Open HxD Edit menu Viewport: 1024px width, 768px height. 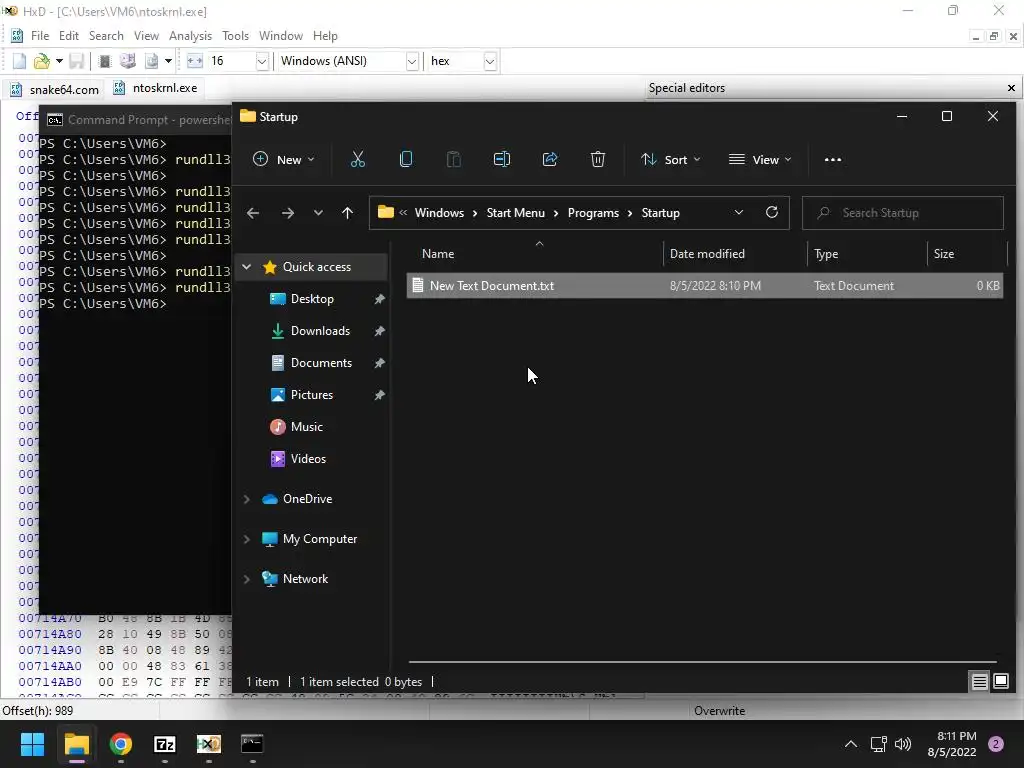[69, 36]
